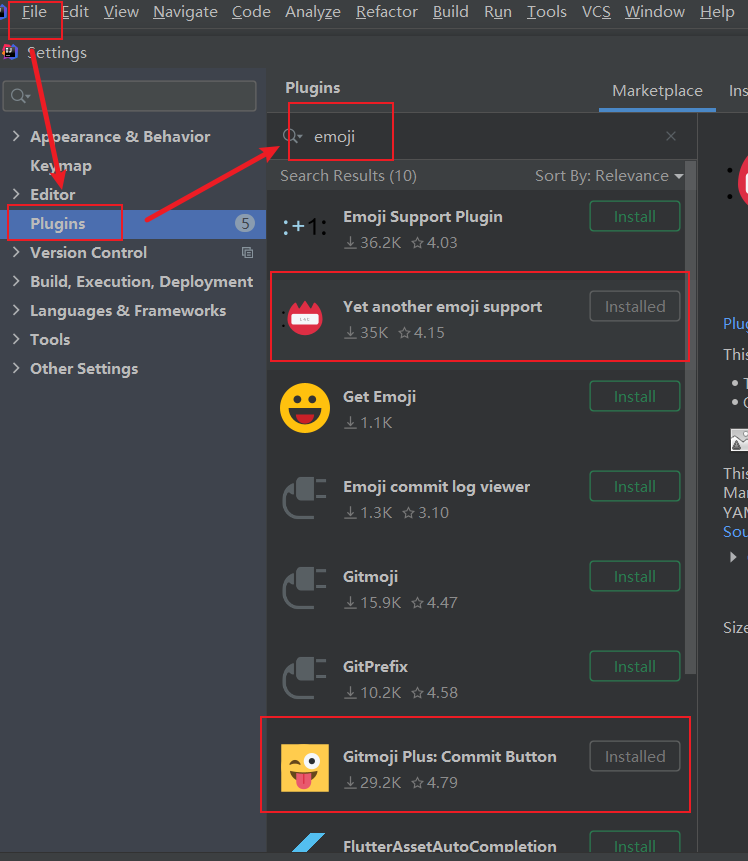
Task: Click the plugin search options magnifier icon
Action: click(292, 136)
